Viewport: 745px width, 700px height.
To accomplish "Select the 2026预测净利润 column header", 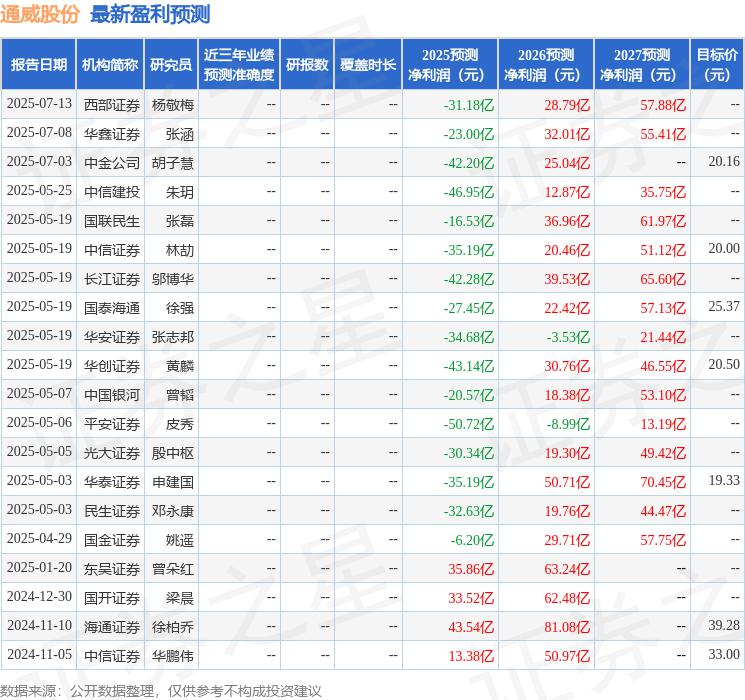I will [x=546, y=64].
